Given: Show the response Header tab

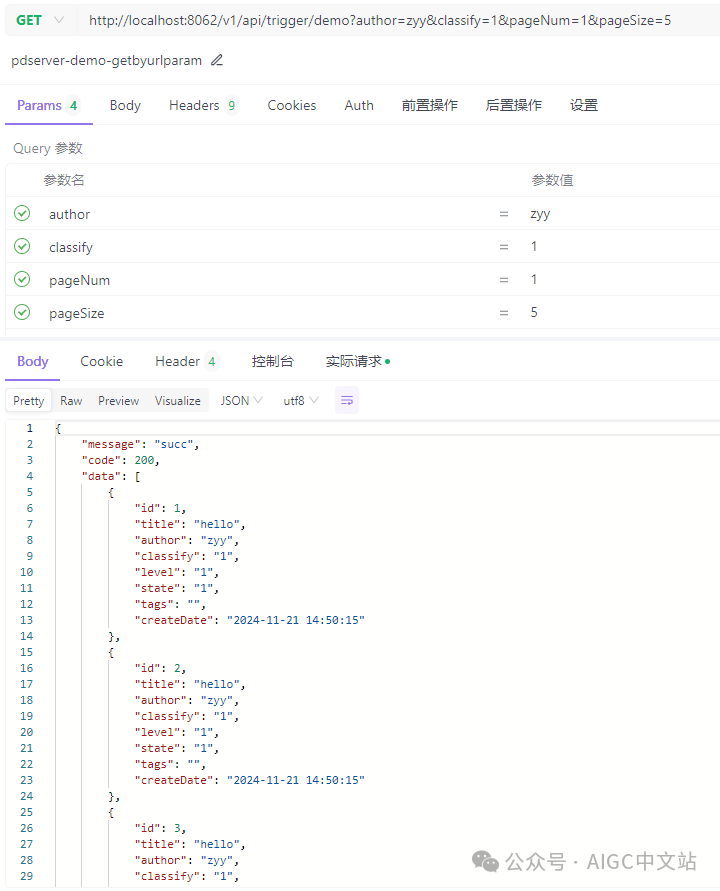Looking at the screenshot, I should coord(186,361).
